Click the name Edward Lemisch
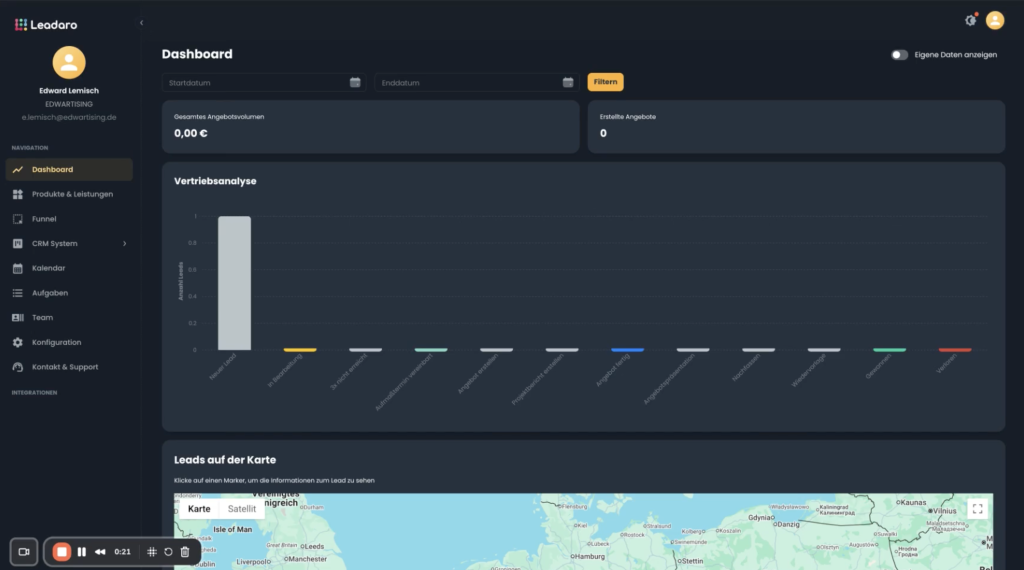The height and width of the screenshot is (570, 1024). click(69, 91)
